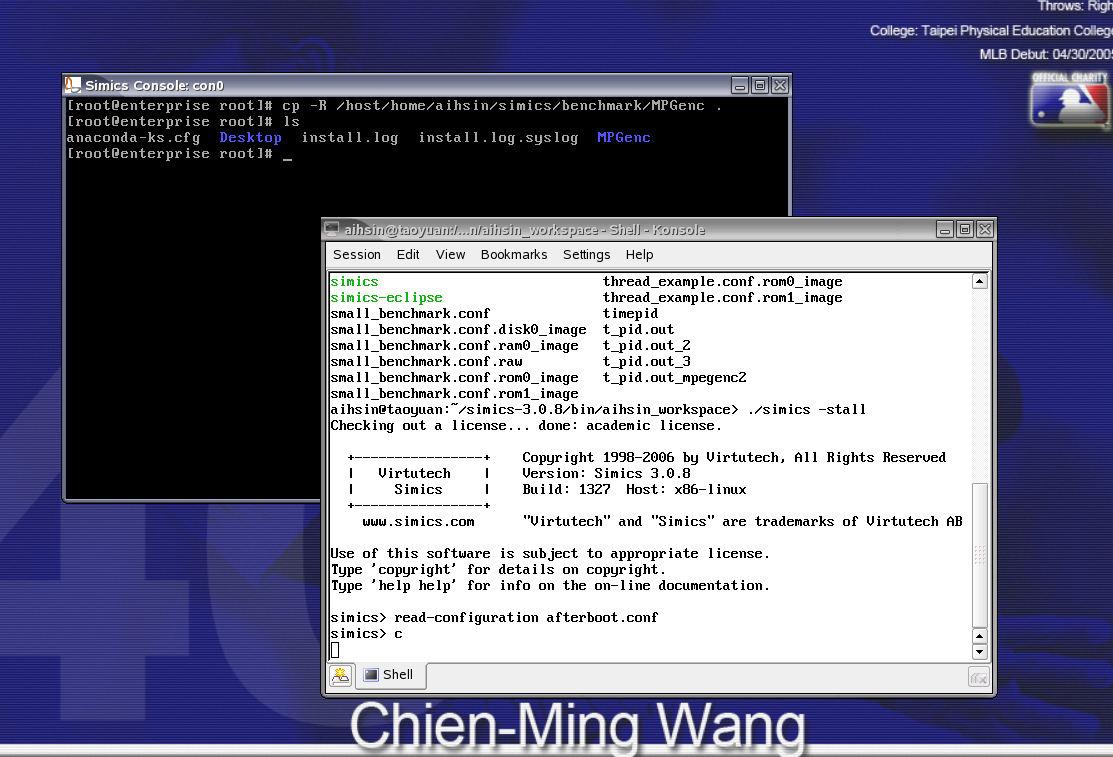Click 'install.log.syslog' in Simics Console
This screenshot has width=1113, height=757.
pos(498,138)
